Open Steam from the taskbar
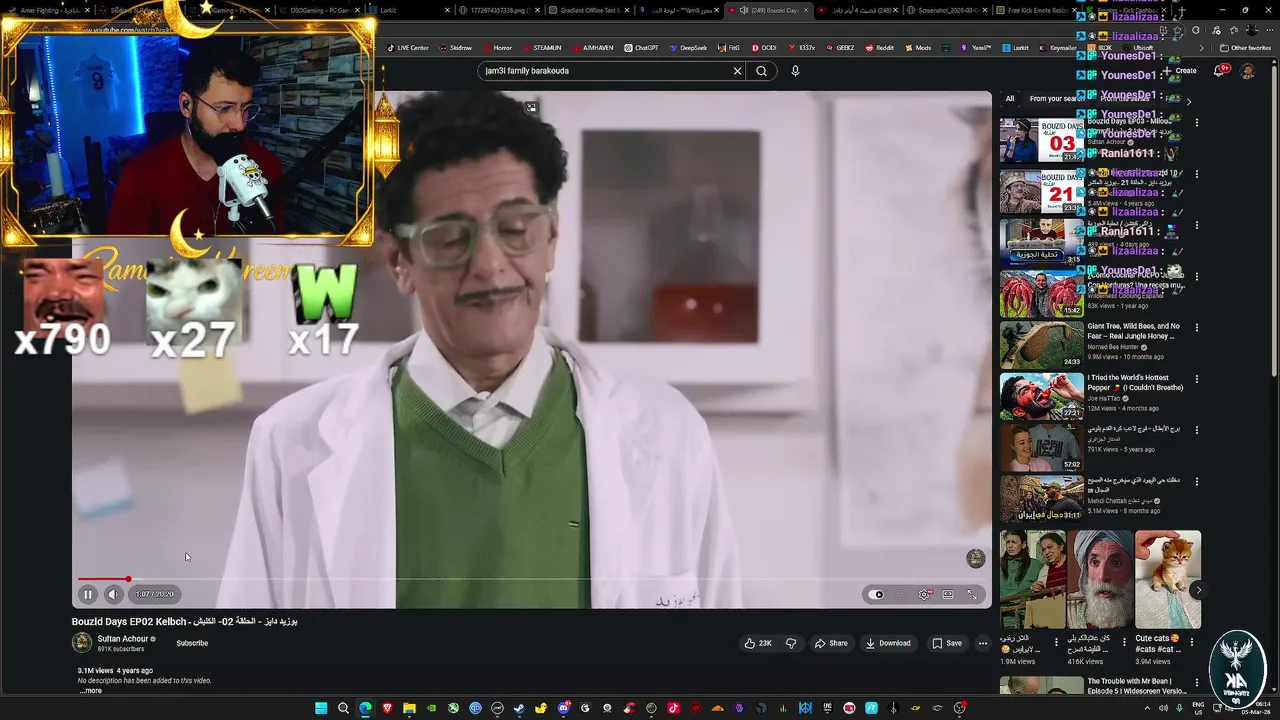The image size is (1280, 720). pyautogui.click(x=519, y=708)
